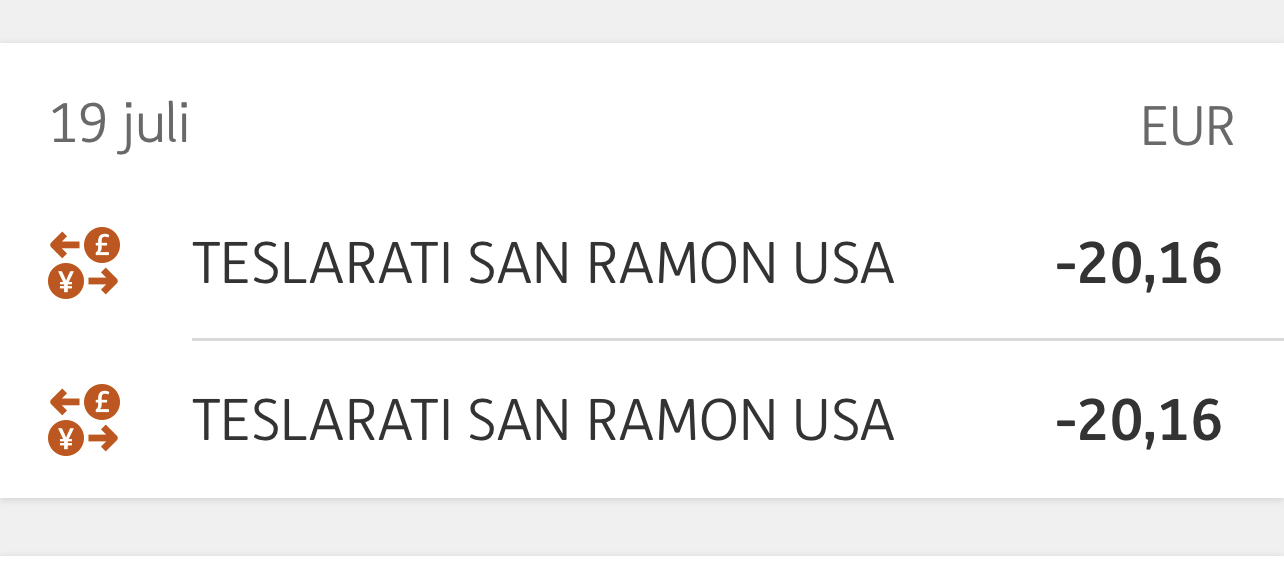Select the second -20,16 amount
1284x566 pixels.
coord(1138,420)
